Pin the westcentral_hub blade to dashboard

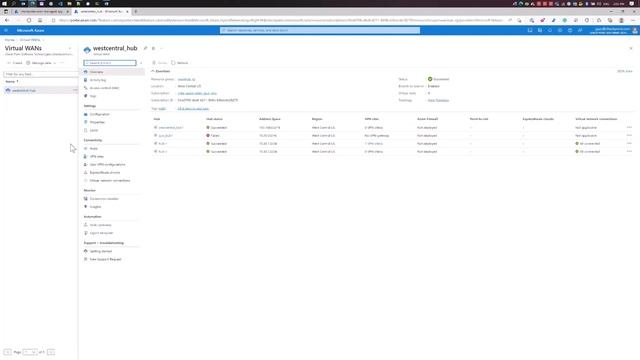click(145, 48)
